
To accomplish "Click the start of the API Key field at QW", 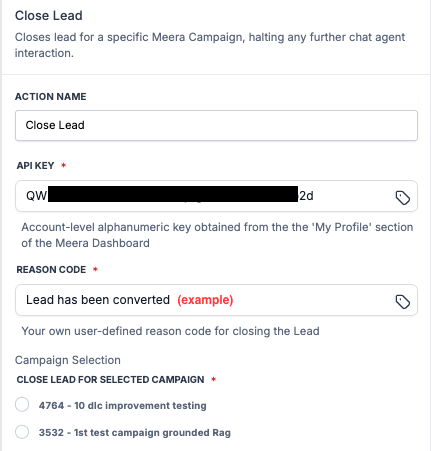I will tap(36, 196).
